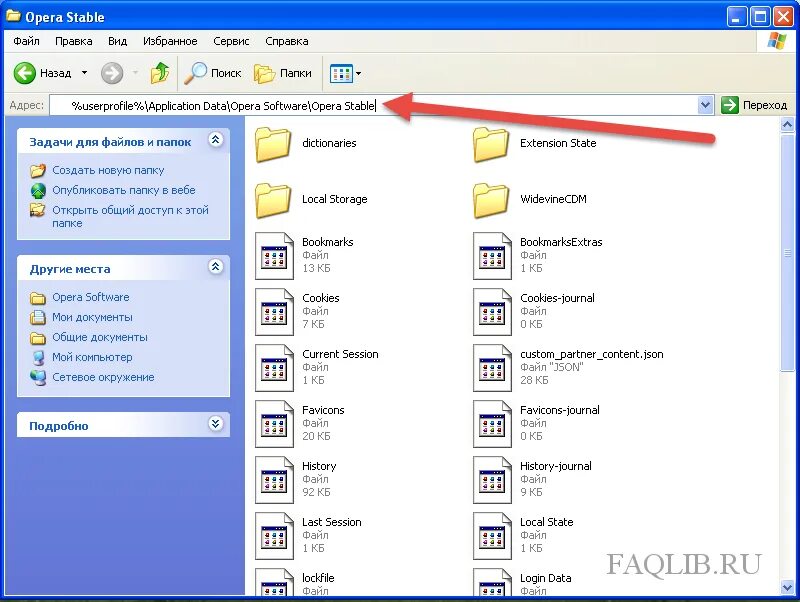Image resolution: width=800 pixels, height=602 pixels.
Task: Open Мои документы link
Action: [92, 317]
